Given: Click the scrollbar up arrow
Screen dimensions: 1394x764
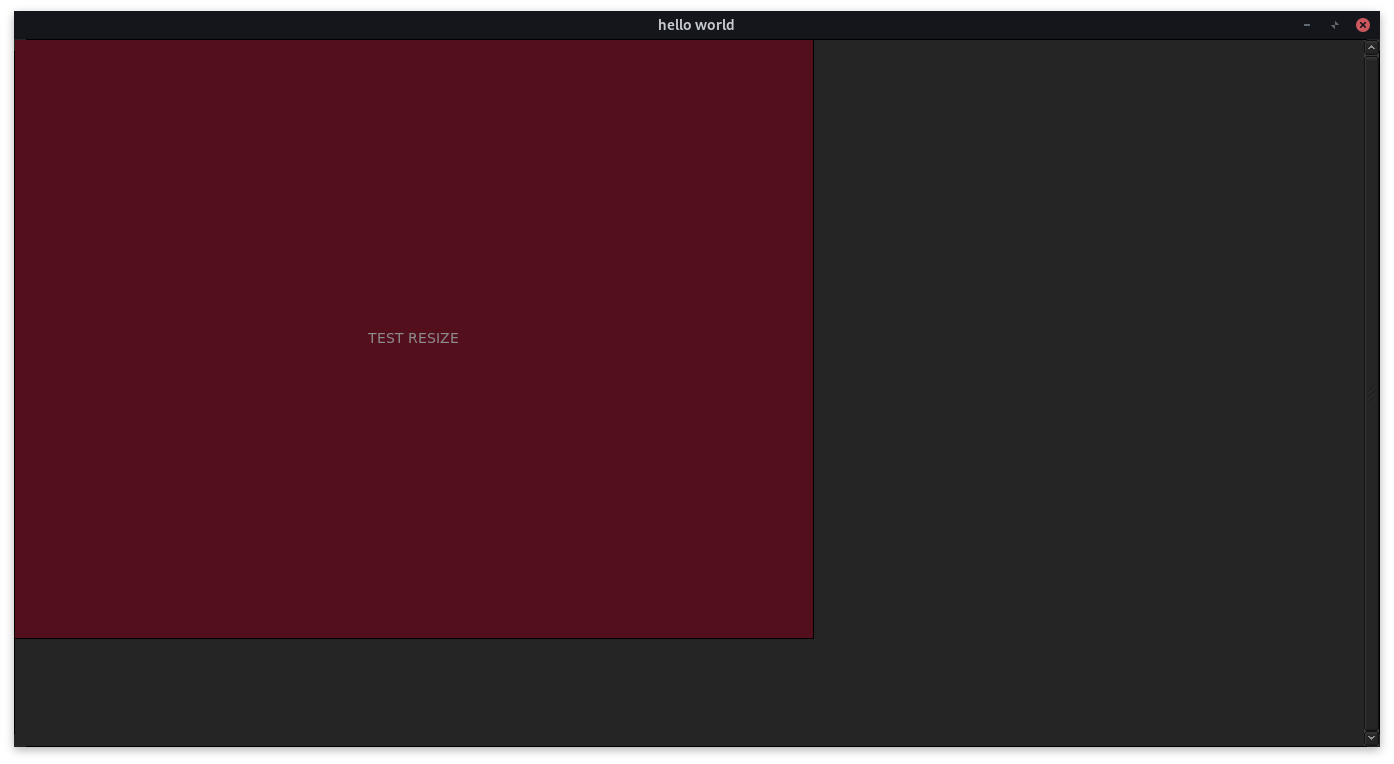Looking at the screenshot, I should (x=1370, y=46).
